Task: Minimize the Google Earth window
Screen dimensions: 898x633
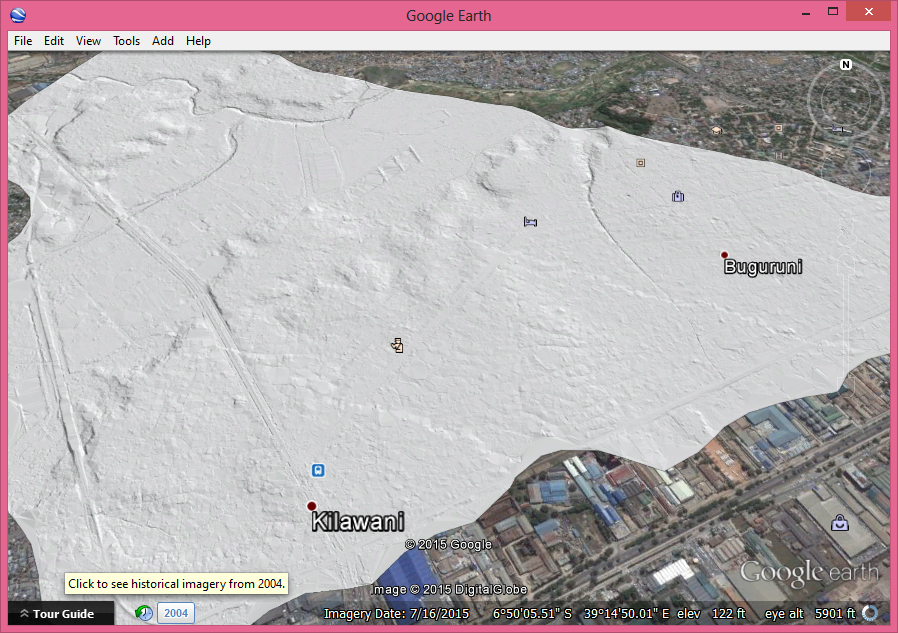Action: click(x=806, y=13)
